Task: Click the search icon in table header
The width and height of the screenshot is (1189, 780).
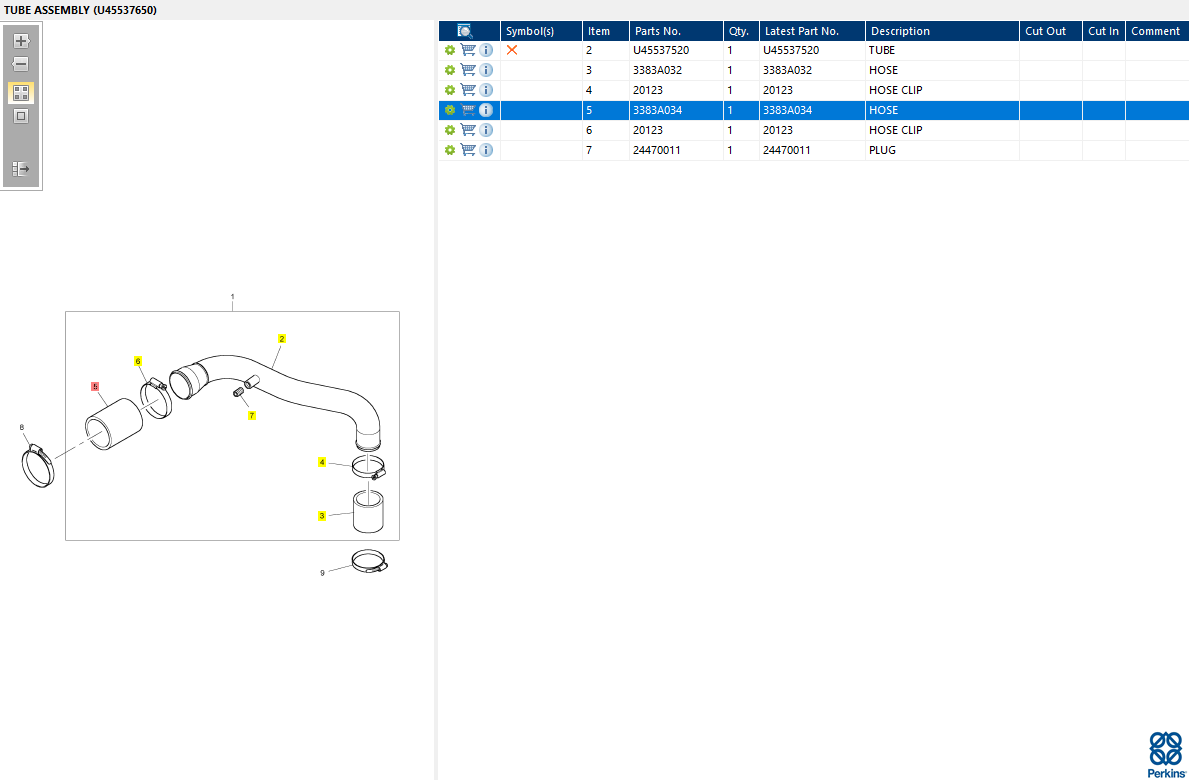Action: coord(465,31)
